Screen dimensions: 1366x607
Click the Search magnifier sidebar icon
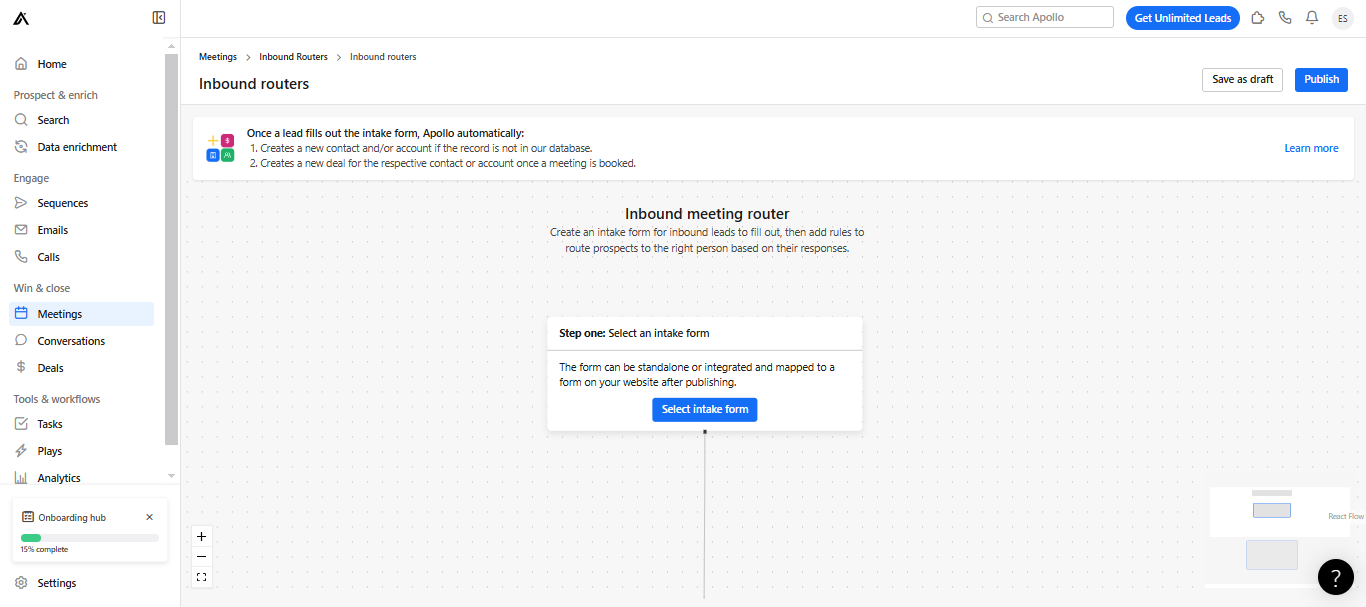point(21,120)
